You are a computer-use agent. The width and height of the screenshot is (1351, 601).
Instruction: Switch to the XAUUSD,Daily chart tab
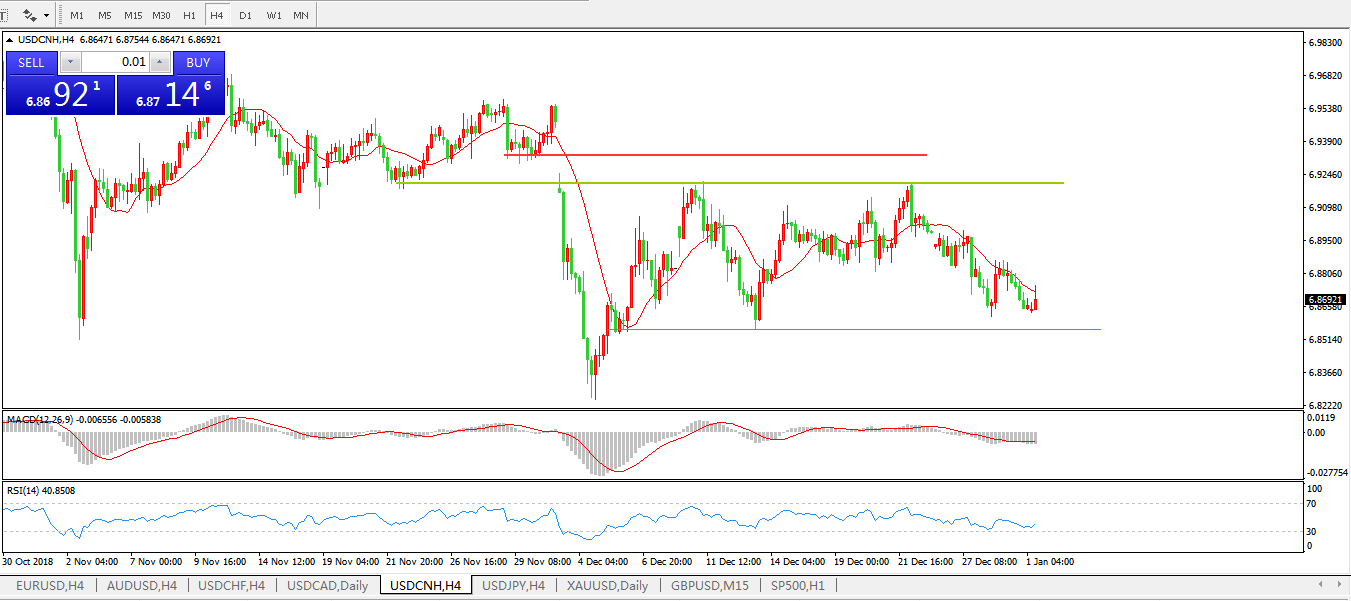pyautogui.click(x=607, y=585)
